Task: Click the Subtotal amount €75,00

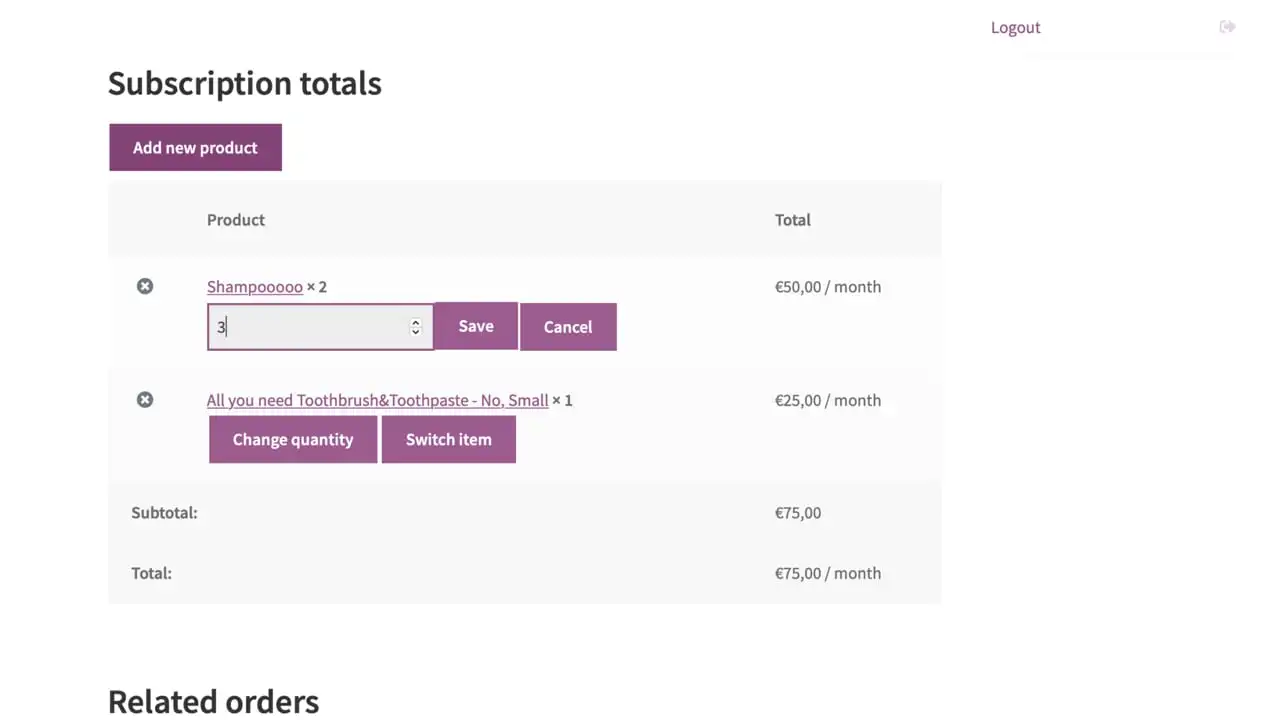Action: click(x=798, y=513)
